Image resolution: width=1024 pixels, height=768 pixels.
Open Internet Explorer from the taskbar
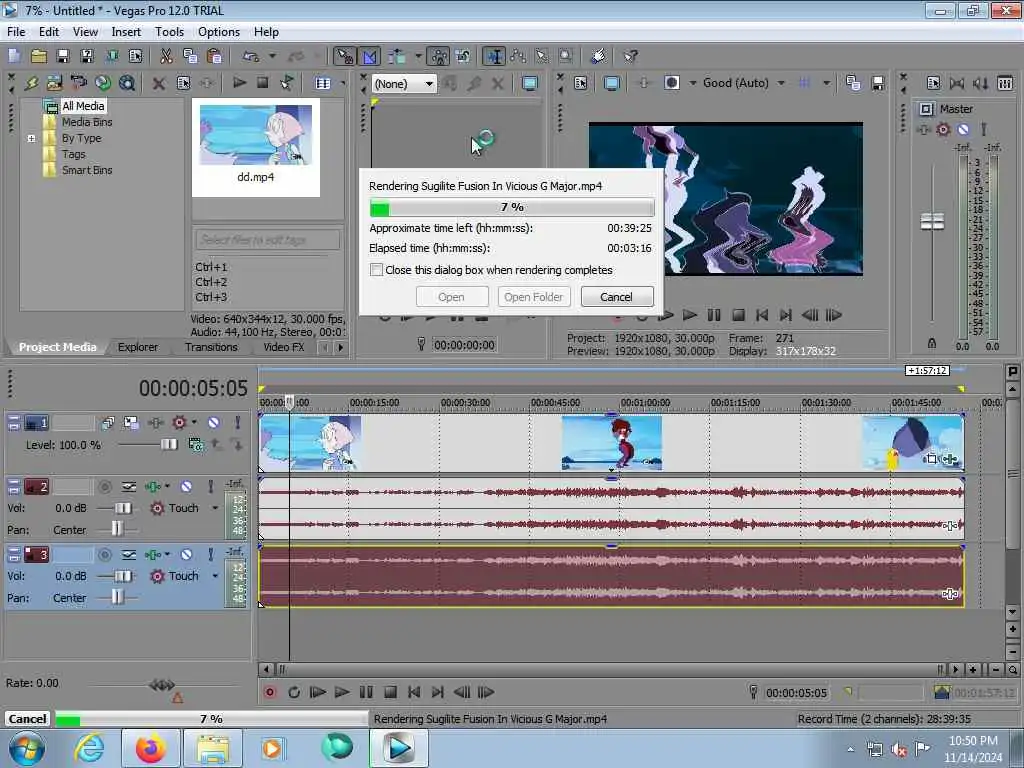(89, 748)
